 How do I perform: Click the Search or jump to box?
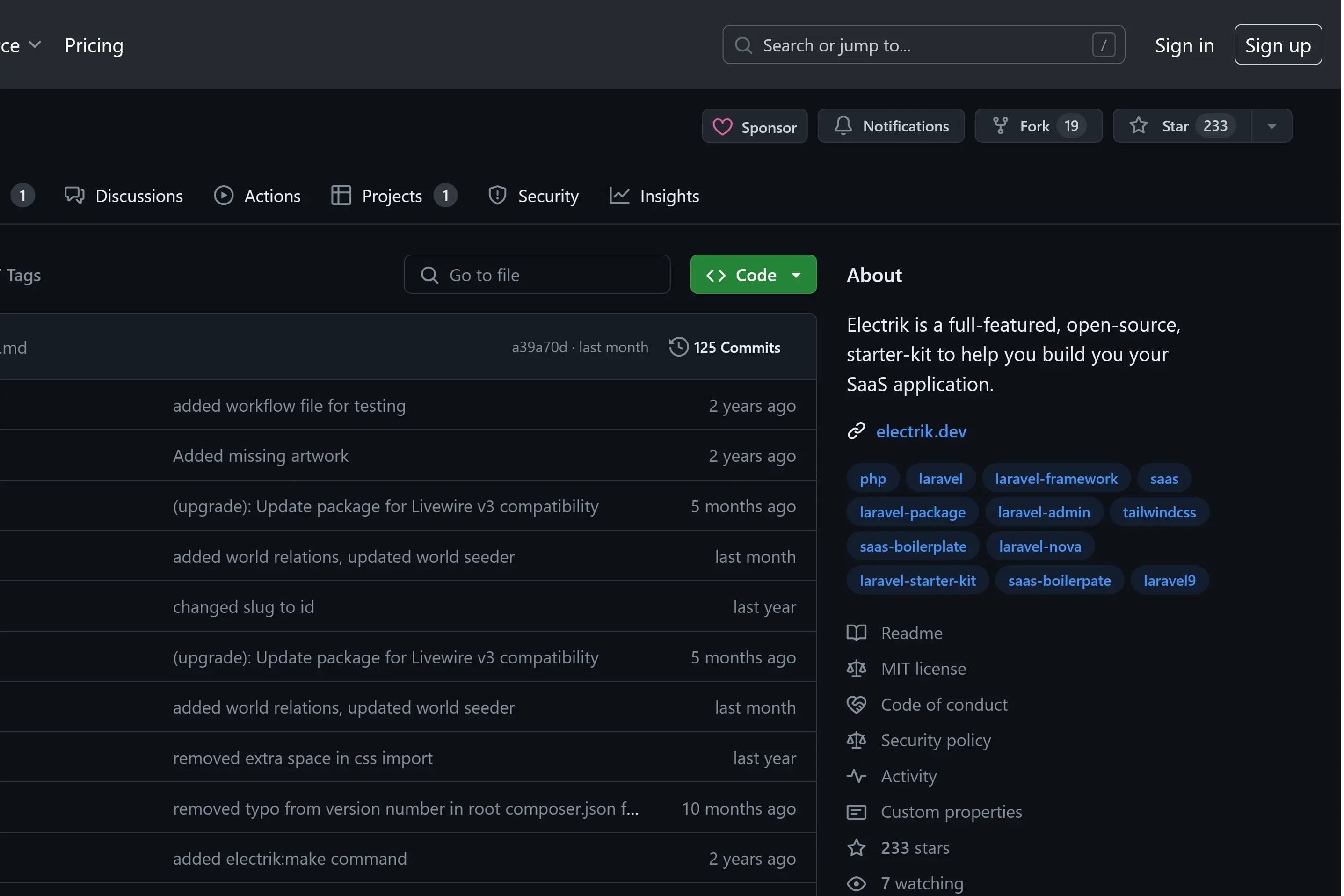point(923,45)
